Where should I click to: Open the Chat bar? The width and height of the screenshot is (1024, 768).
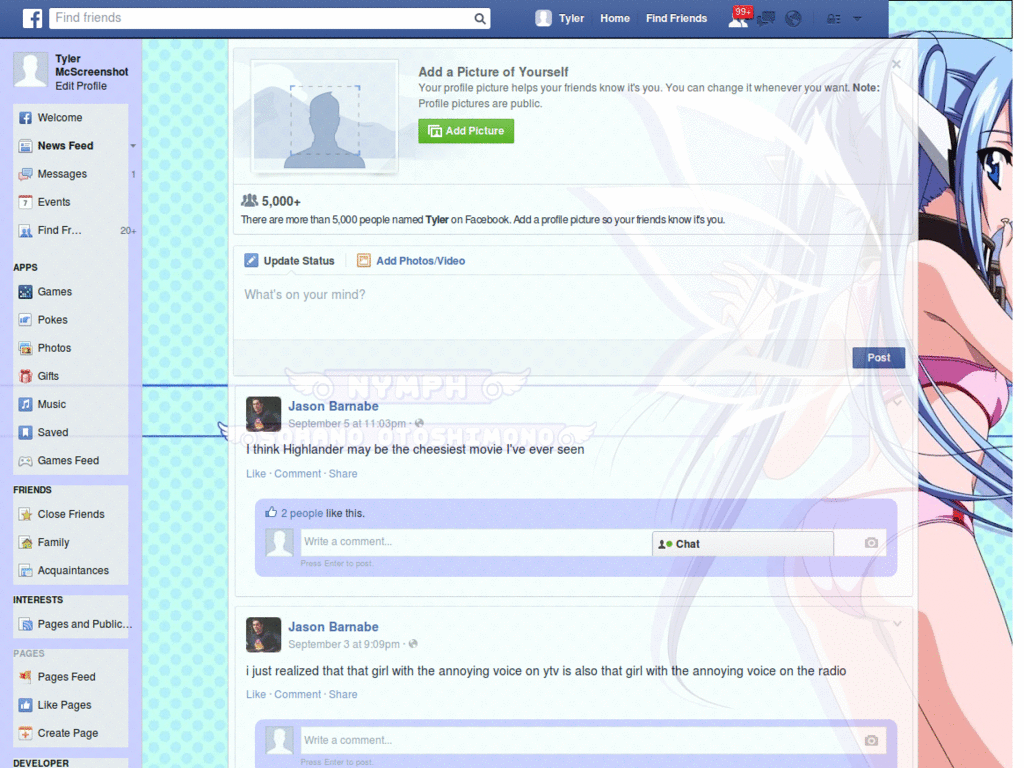tap(743, 544)
